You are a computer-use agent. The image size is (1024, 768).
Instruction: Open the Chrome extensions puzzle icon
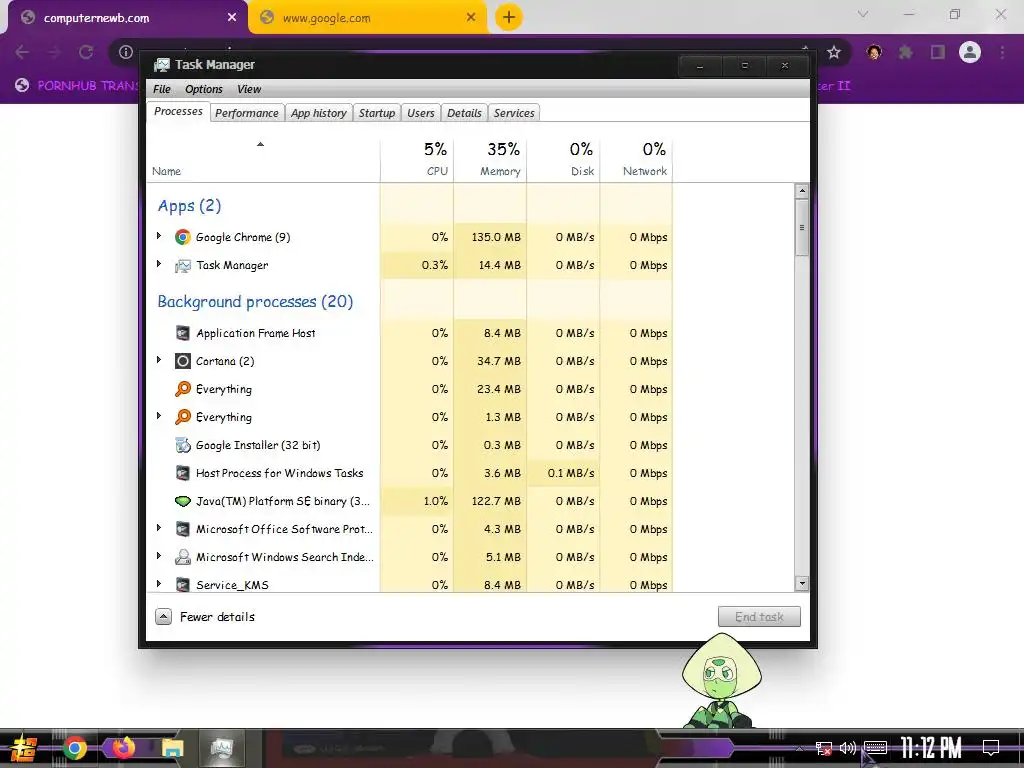click(906, 52)
